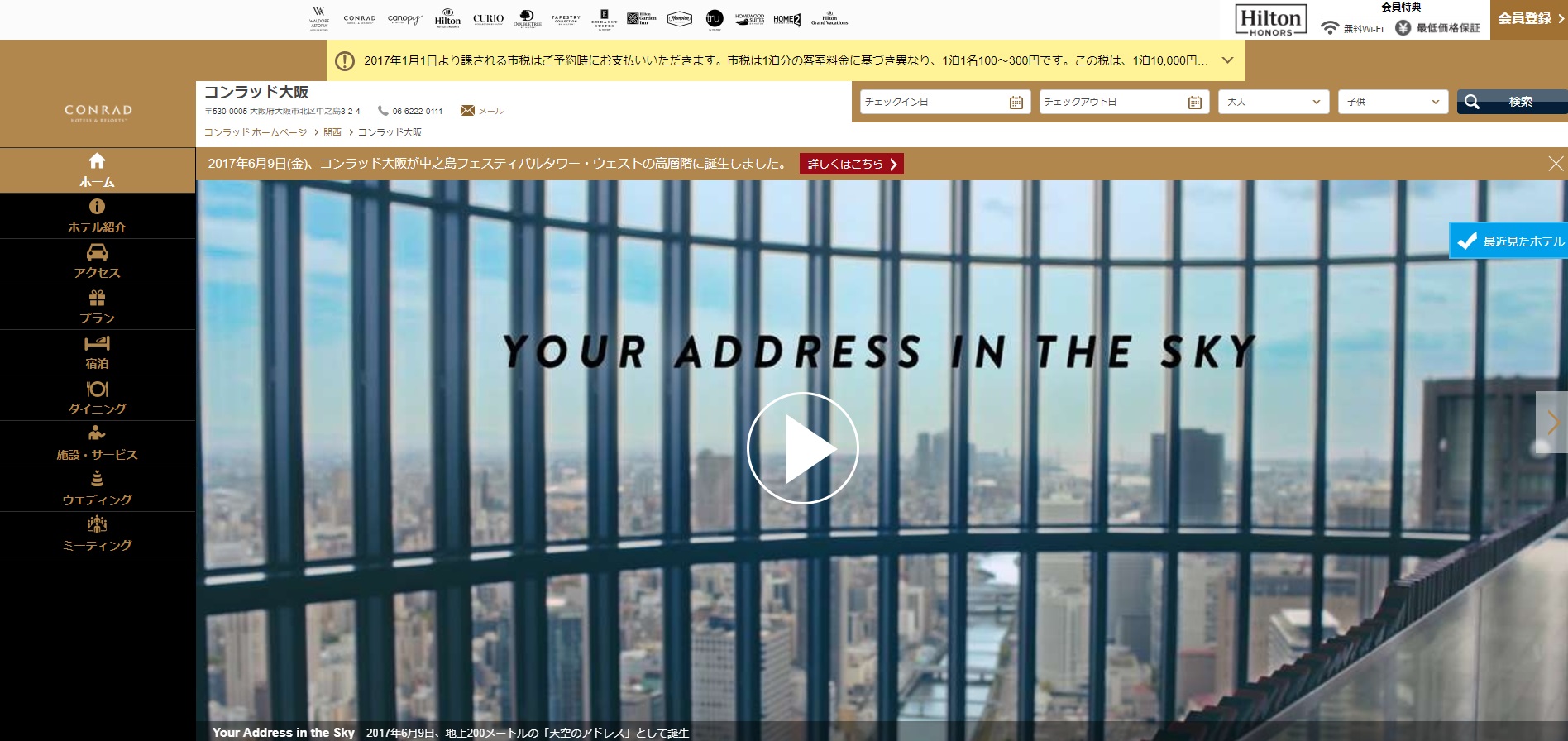Select プラン in the sidebar
The width and height of the screenshot is (1568, 741).
(x=98, y=308)
